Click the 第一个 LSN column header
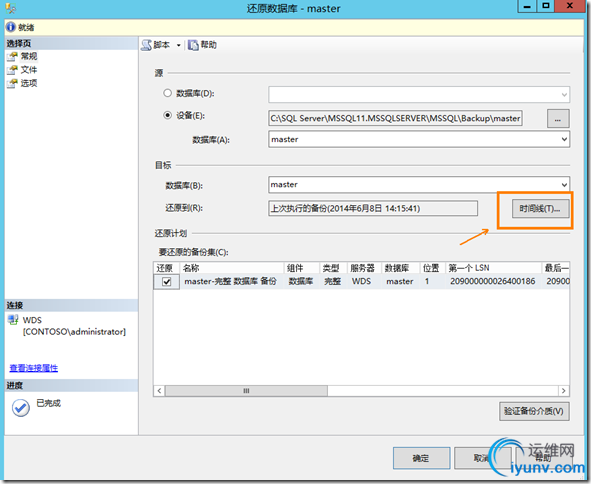The image size is (591, 484). click(493, 268)
